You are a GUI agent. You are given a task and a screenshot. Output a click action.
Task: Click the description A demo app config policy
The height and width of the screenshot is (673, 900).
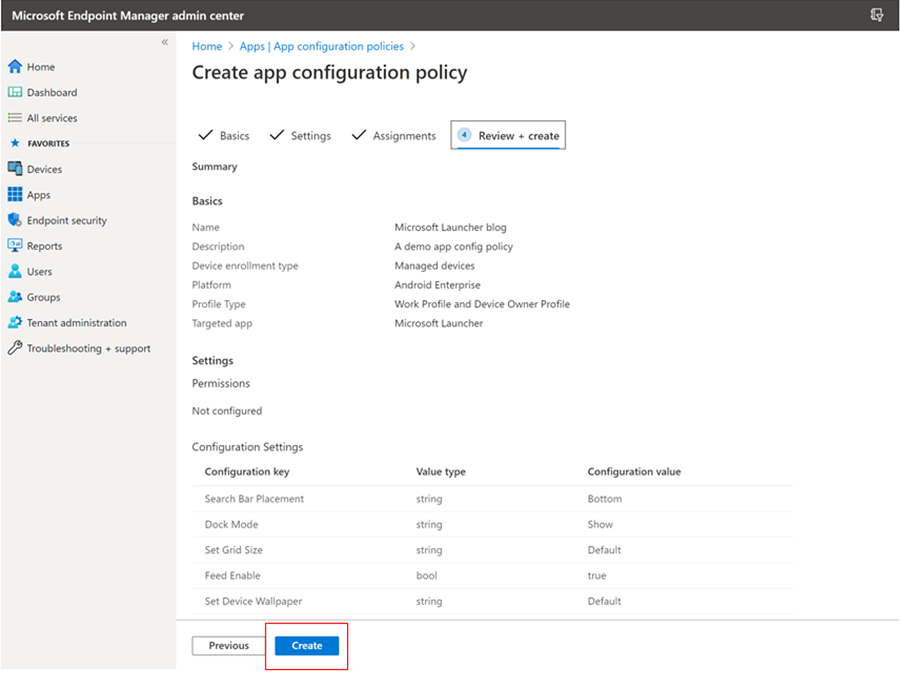[x=453, y=247]
